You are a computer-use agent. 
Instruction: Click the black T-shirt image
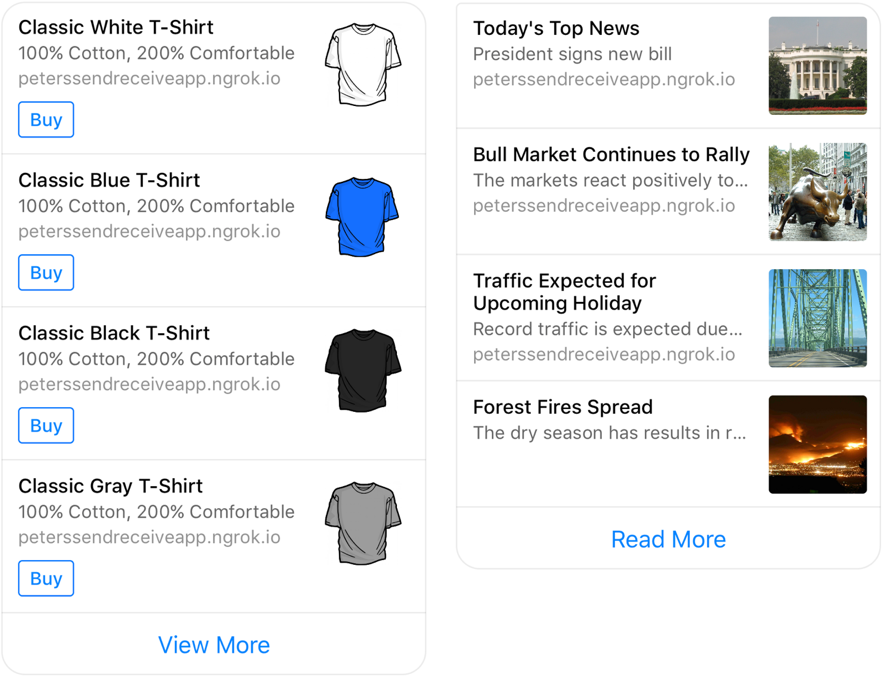click(x=363, y=370)
